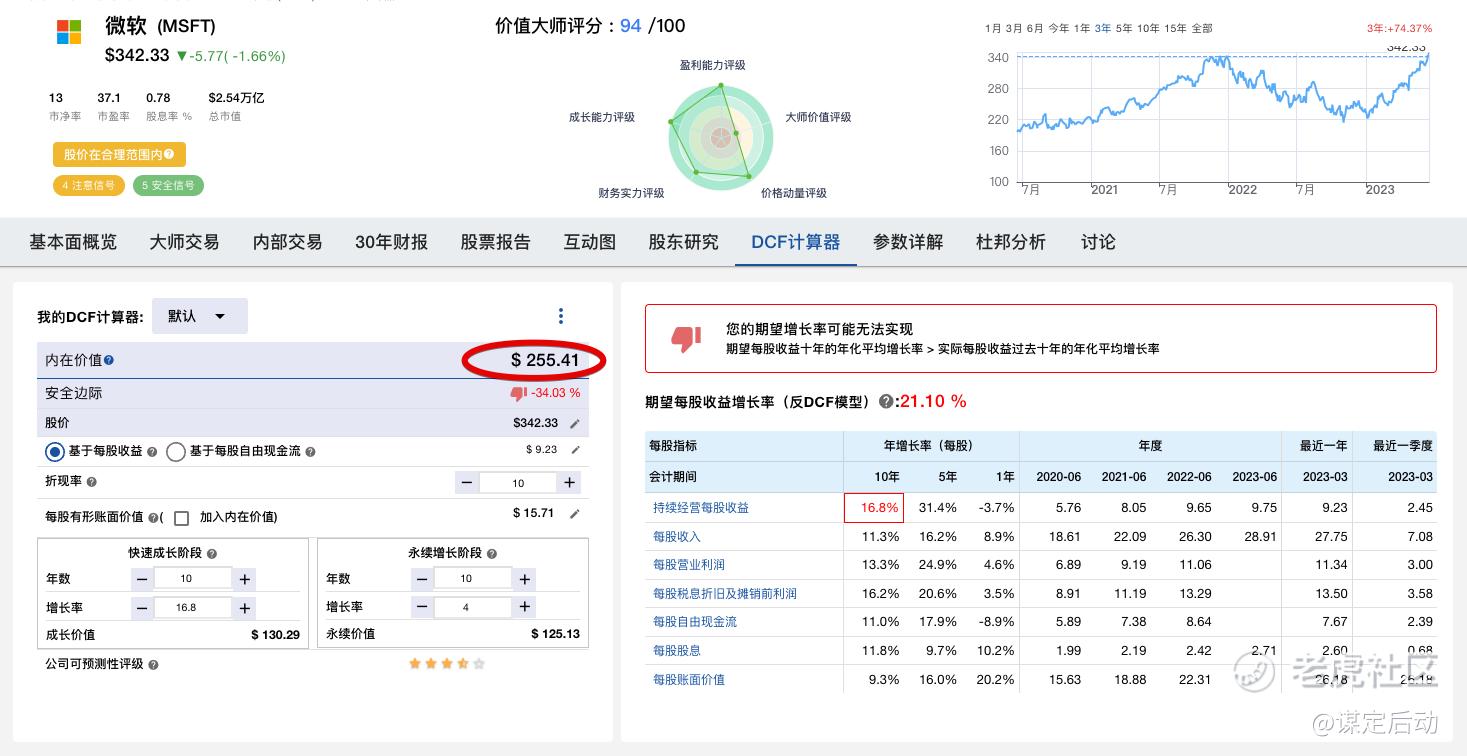
Task: Switch to 大师交易 tab
Action: [185, 242]
